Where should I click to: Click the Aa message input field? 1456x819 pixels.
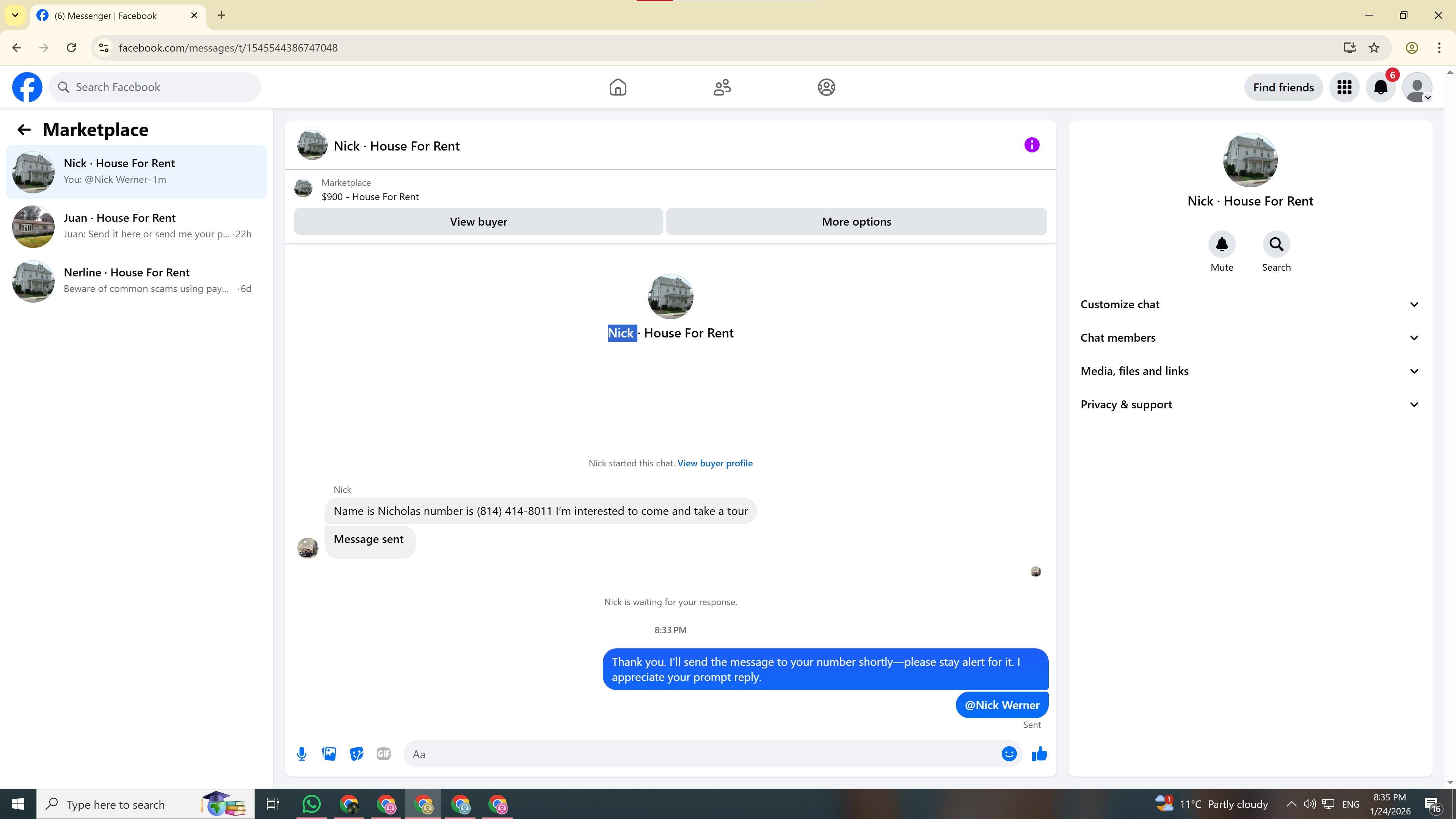click(x=701, y=754)
